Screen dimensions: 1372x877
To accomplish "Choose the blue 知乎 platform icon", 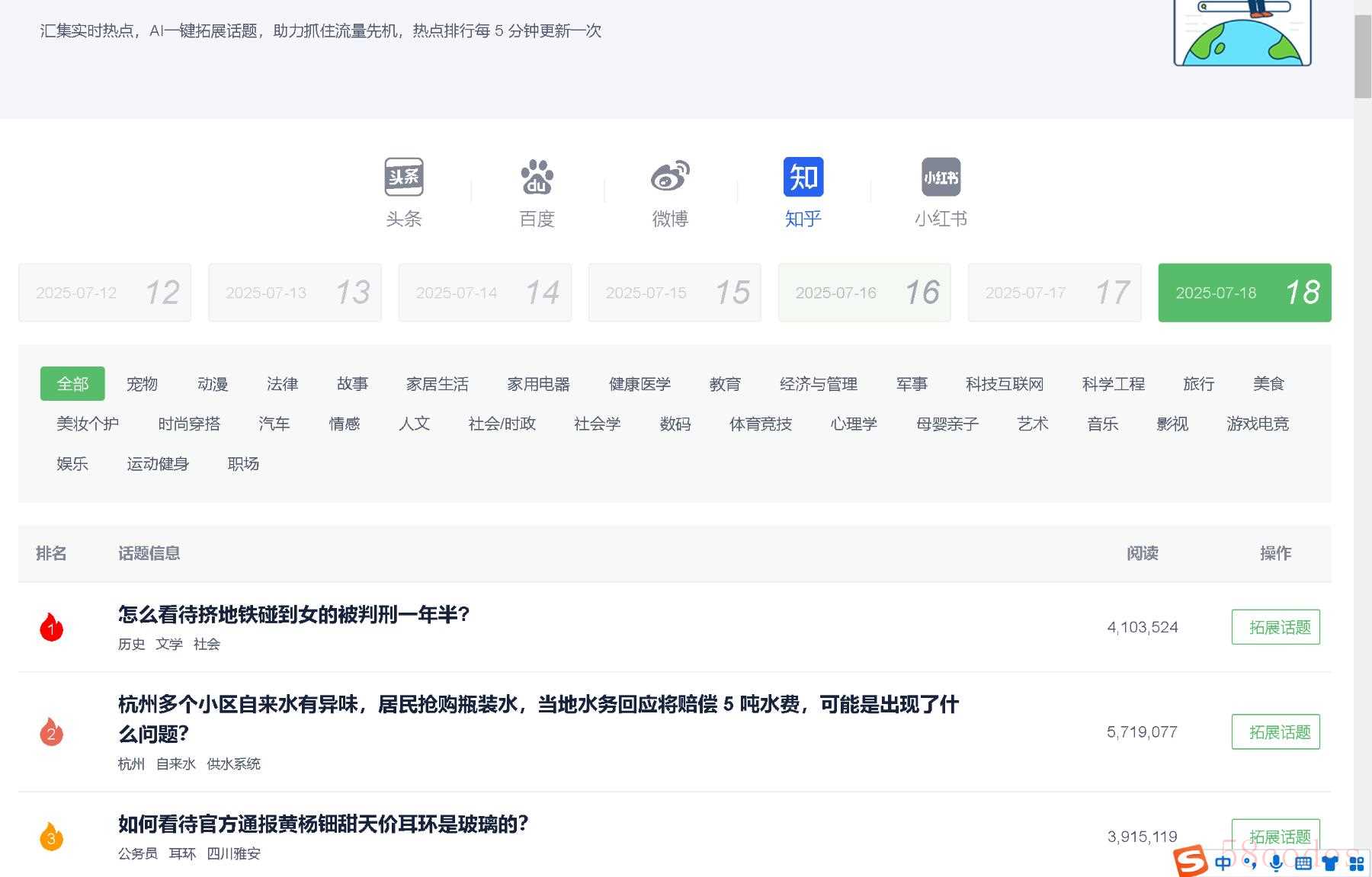I will point(803,177).
